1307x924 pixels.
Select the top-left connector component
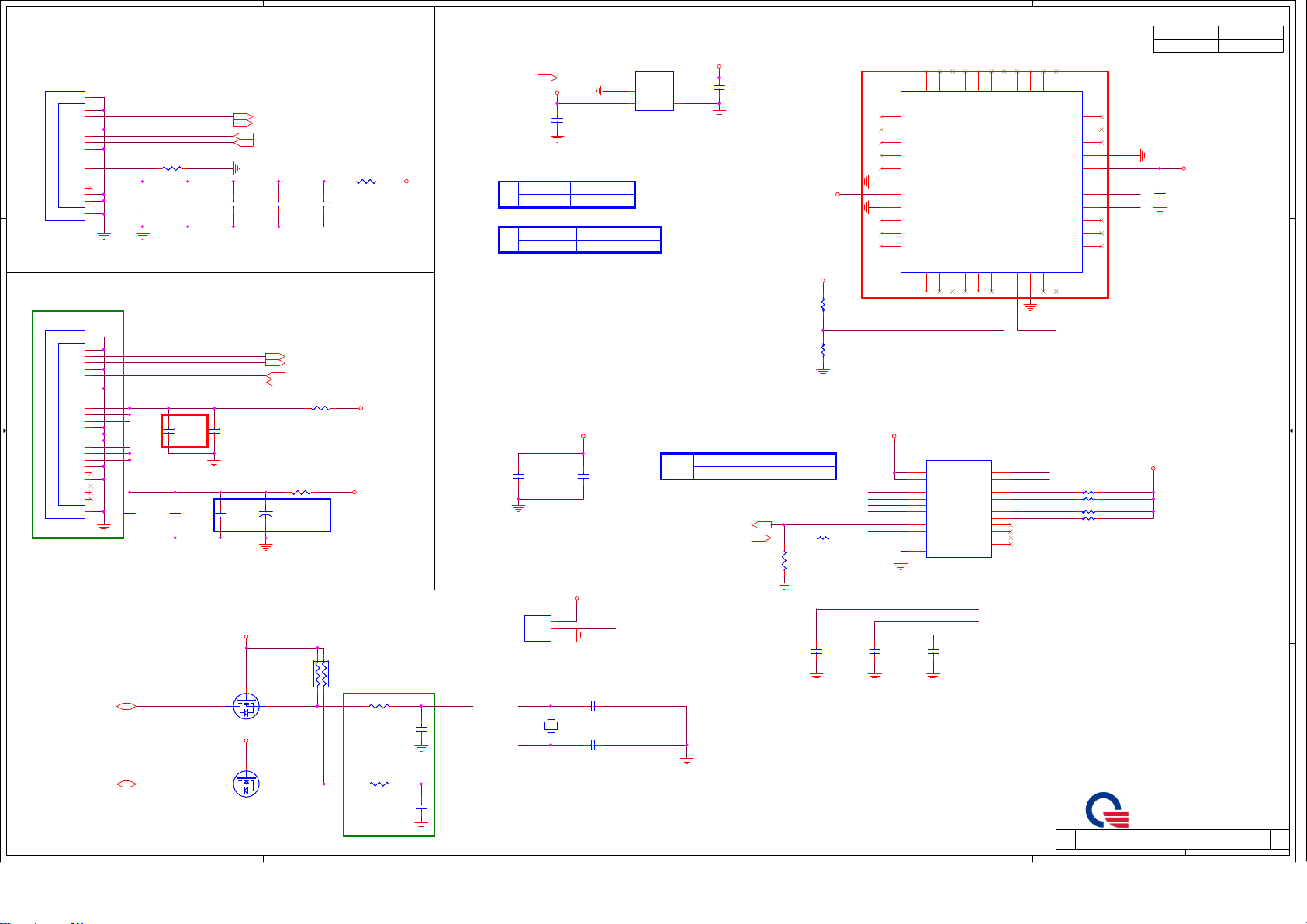[65, 155]
